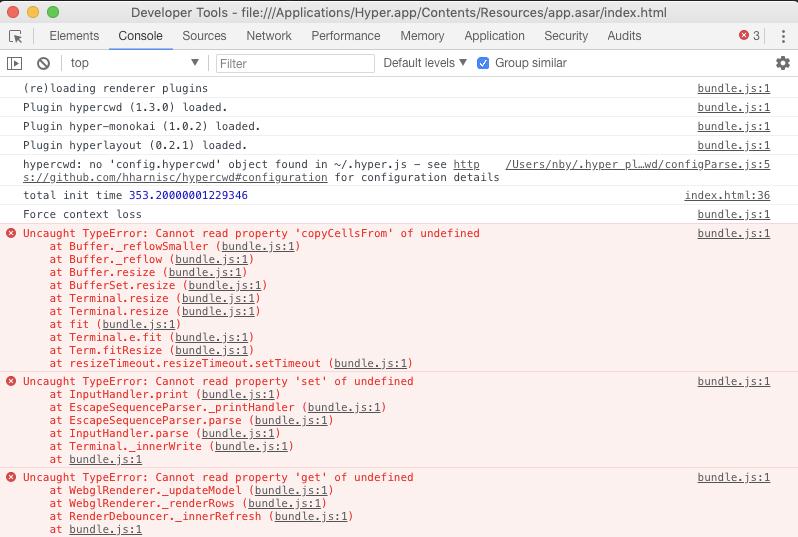Screen dimensions: 798x537
Task: Select the Console tab
Action: coord(140,36)
